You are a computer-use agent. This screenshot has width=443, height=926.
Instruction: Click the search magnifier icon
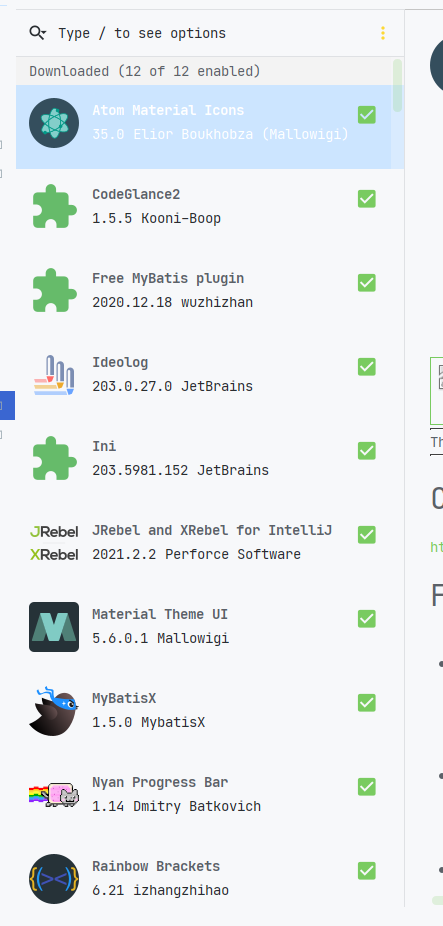click(x=37, y=33)
